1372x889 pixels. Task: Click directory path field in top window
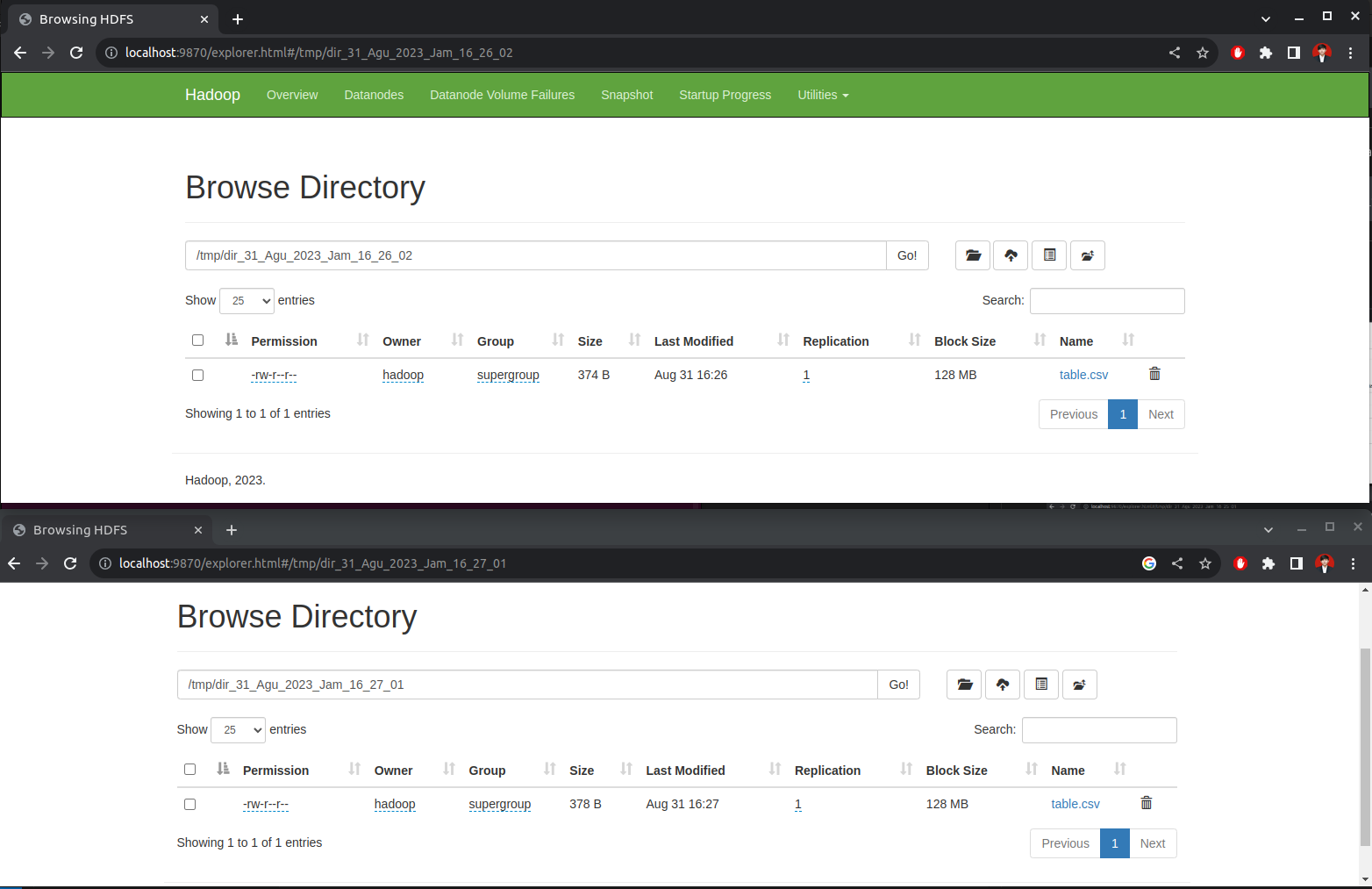point(536,255)
